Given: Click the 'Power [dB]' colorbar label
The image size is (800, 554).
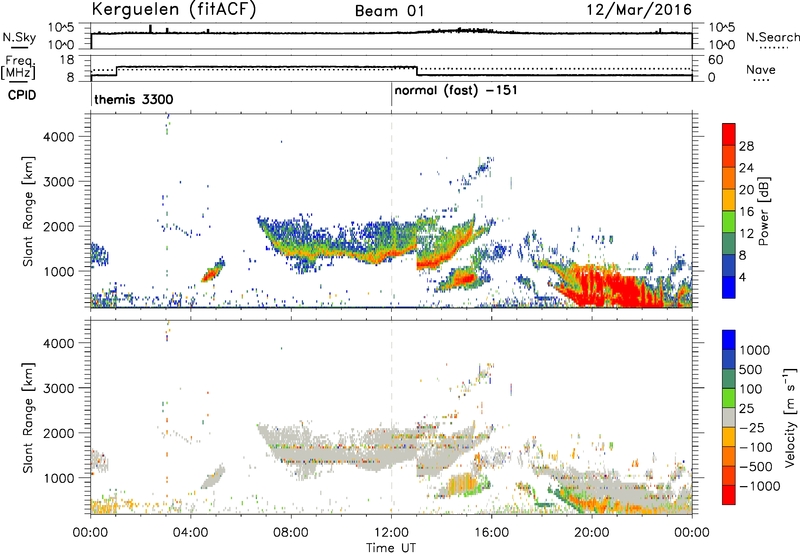Looking at the screenshot, I should (764, 211).
